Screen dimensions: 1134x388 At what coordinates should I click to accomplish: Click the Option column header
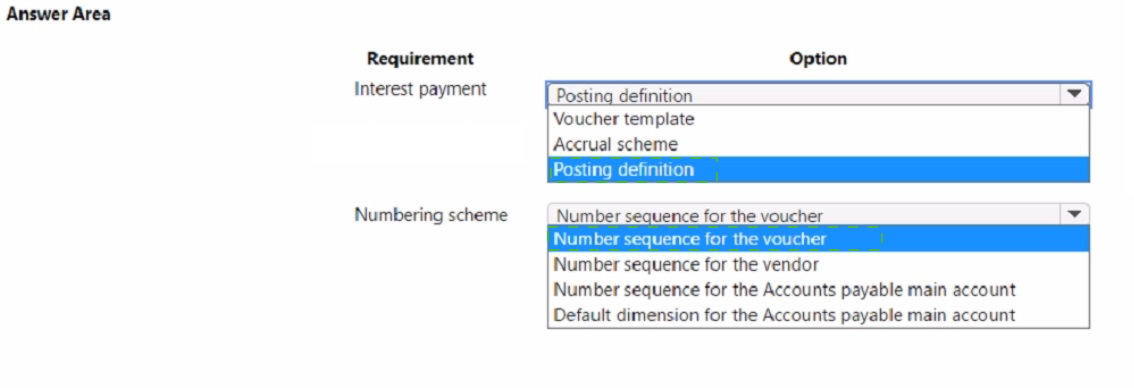click(818, 59)
